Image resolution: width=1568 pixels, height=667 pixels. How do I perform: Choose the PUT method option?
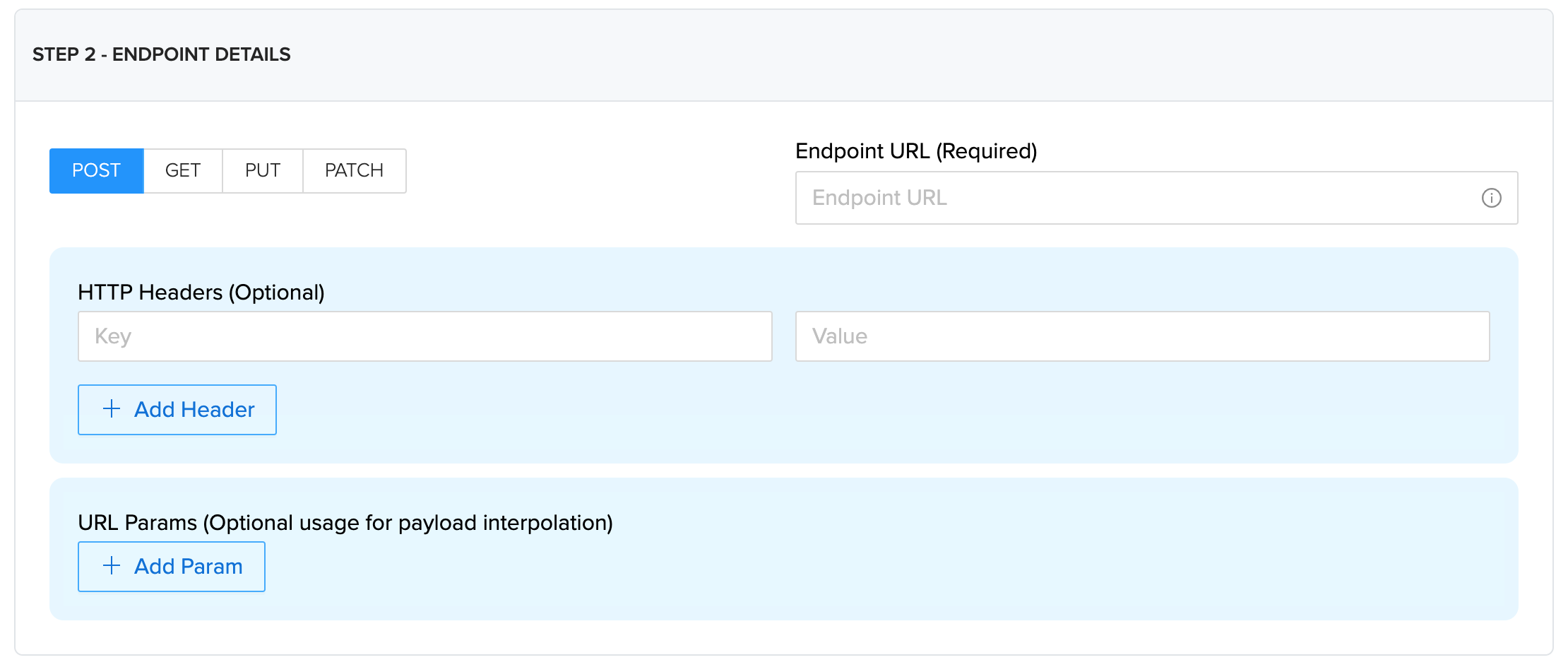point(263,171)
